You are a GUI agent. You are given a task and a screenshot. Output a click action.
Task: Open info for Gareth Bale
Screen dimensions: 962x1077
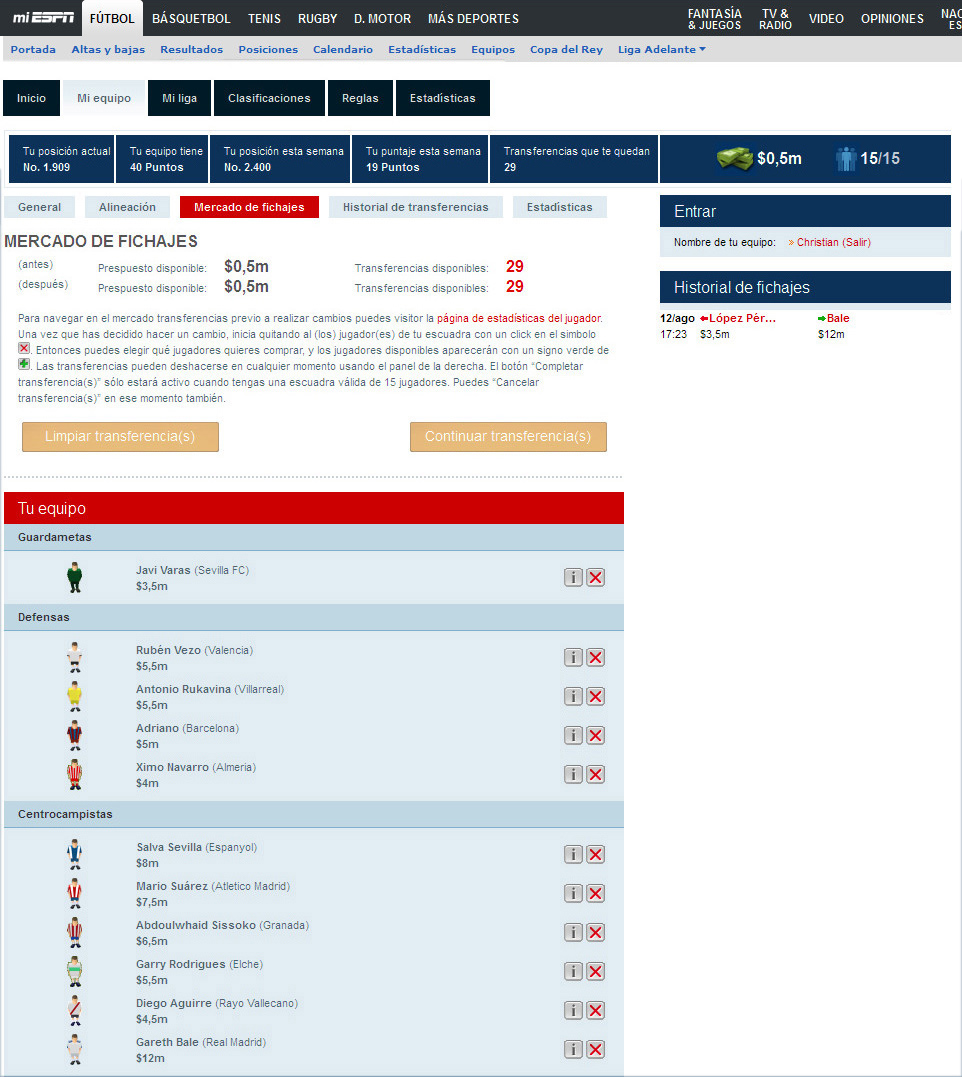point(573,1050)
